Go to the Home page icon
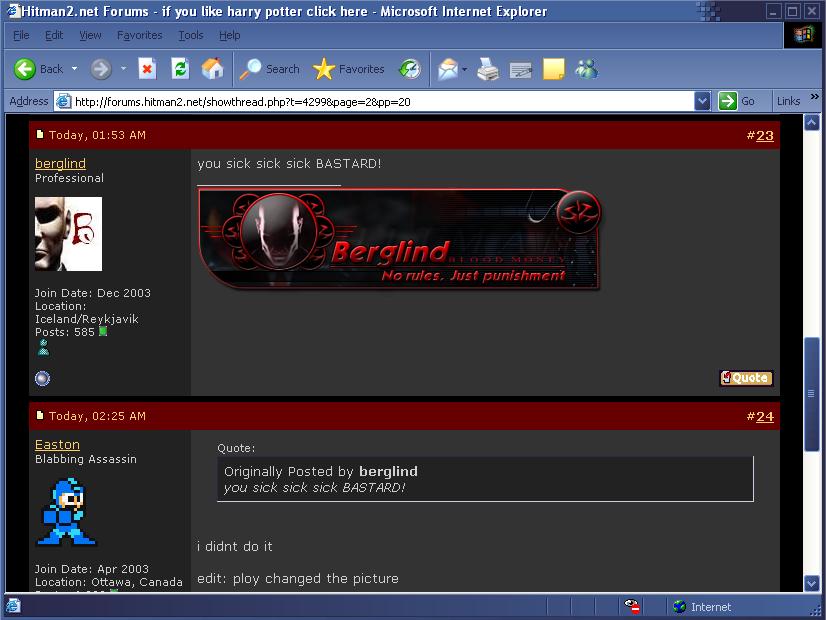Image resolution: width=826 pixels, height=620 pixels. click(212, 69)
